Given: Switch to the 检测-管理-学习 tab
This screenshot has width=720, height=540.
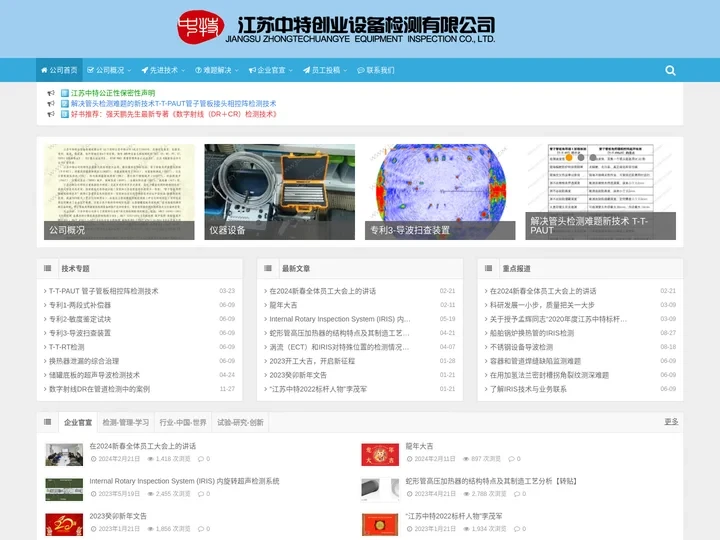Looking at the screenshot, I should click(126, 422).
